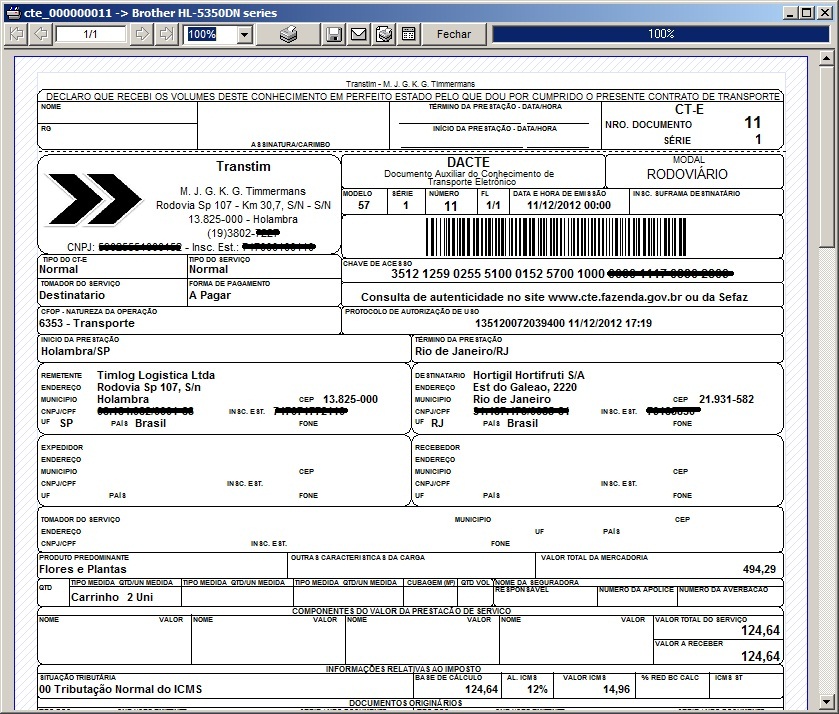Viewport: 839px width, 714px height.
Task: Click '124,64' under Valor Total do Serviço
Action: click(760, 631)
